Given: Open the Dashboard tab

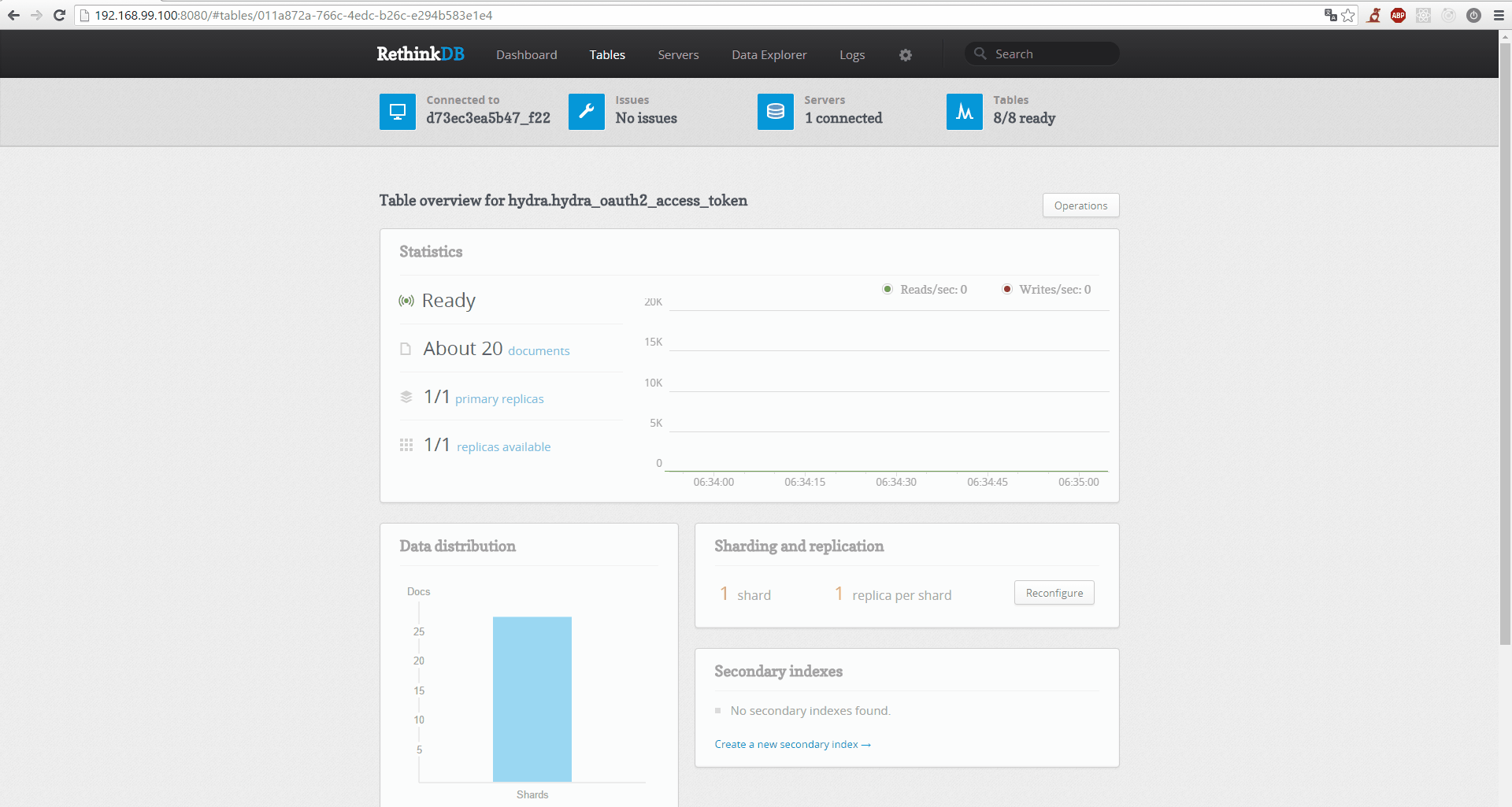Looking at the screenshot, I should [527, 54].
